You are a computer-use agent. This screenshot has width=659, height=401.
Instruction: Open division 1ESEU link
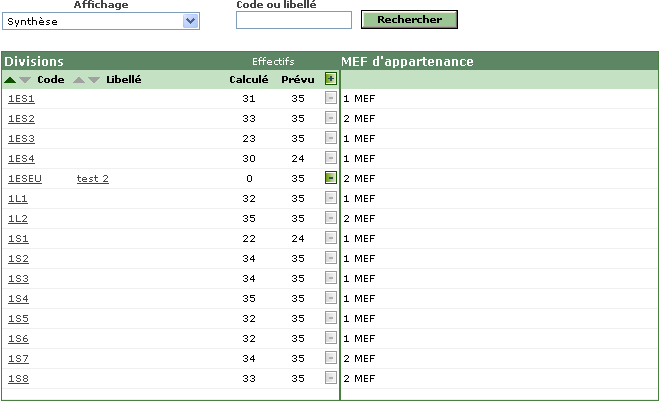(25, 179)
